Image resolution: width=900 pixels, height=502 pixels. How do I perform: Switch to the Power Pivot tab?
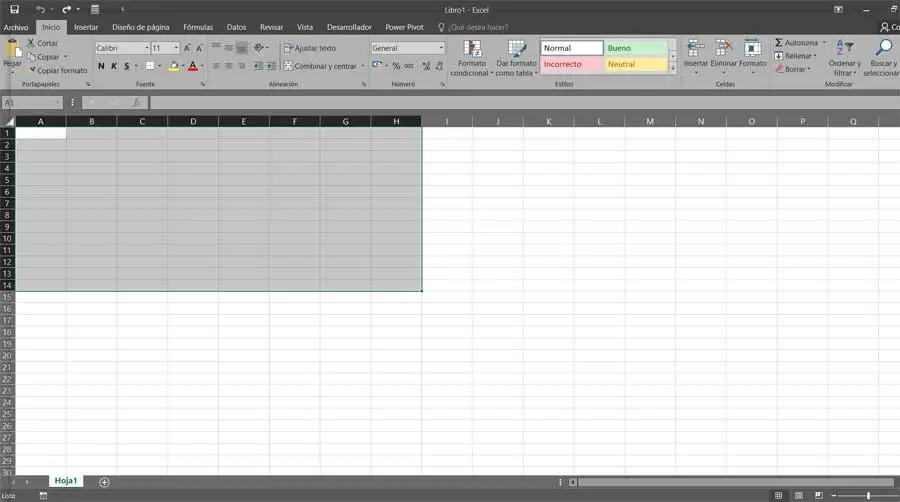(x=404, y=27)
